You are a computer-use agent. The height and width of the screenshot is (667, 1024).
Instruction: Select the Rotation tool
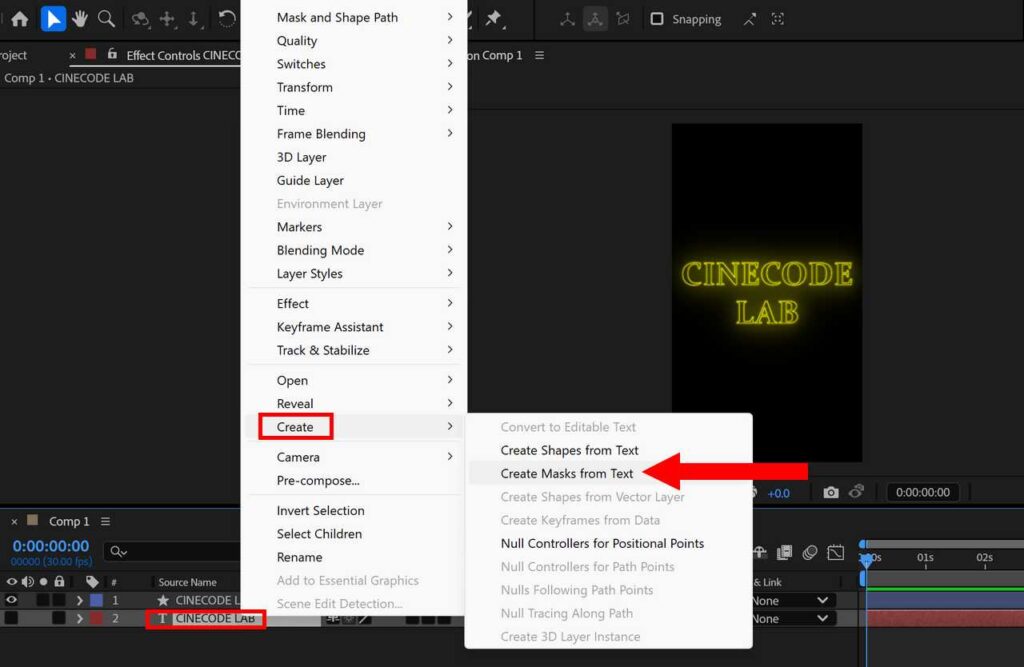click(227, 19)
